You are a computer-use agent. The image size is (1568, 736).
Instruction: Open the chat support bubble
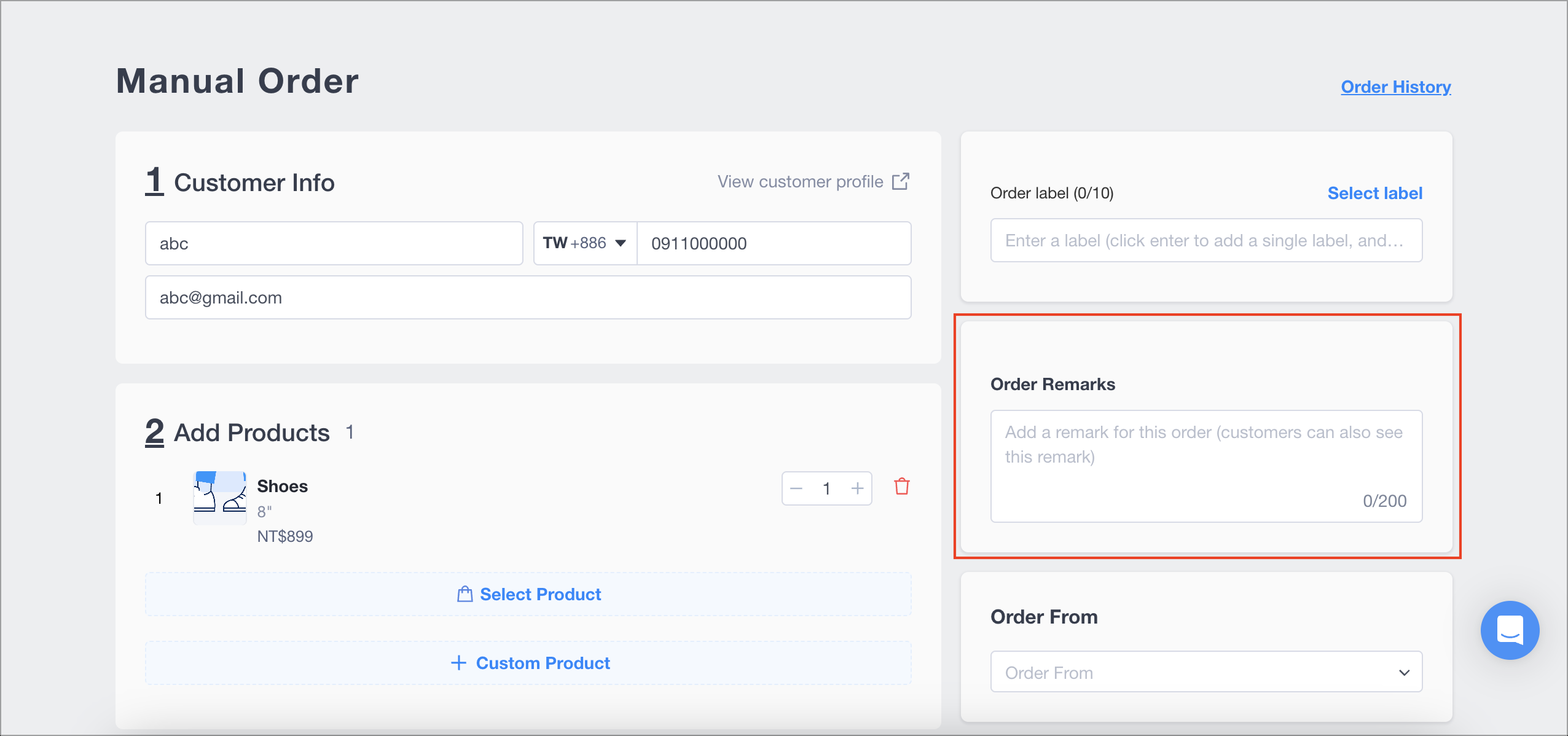(x=1510, y=630)
